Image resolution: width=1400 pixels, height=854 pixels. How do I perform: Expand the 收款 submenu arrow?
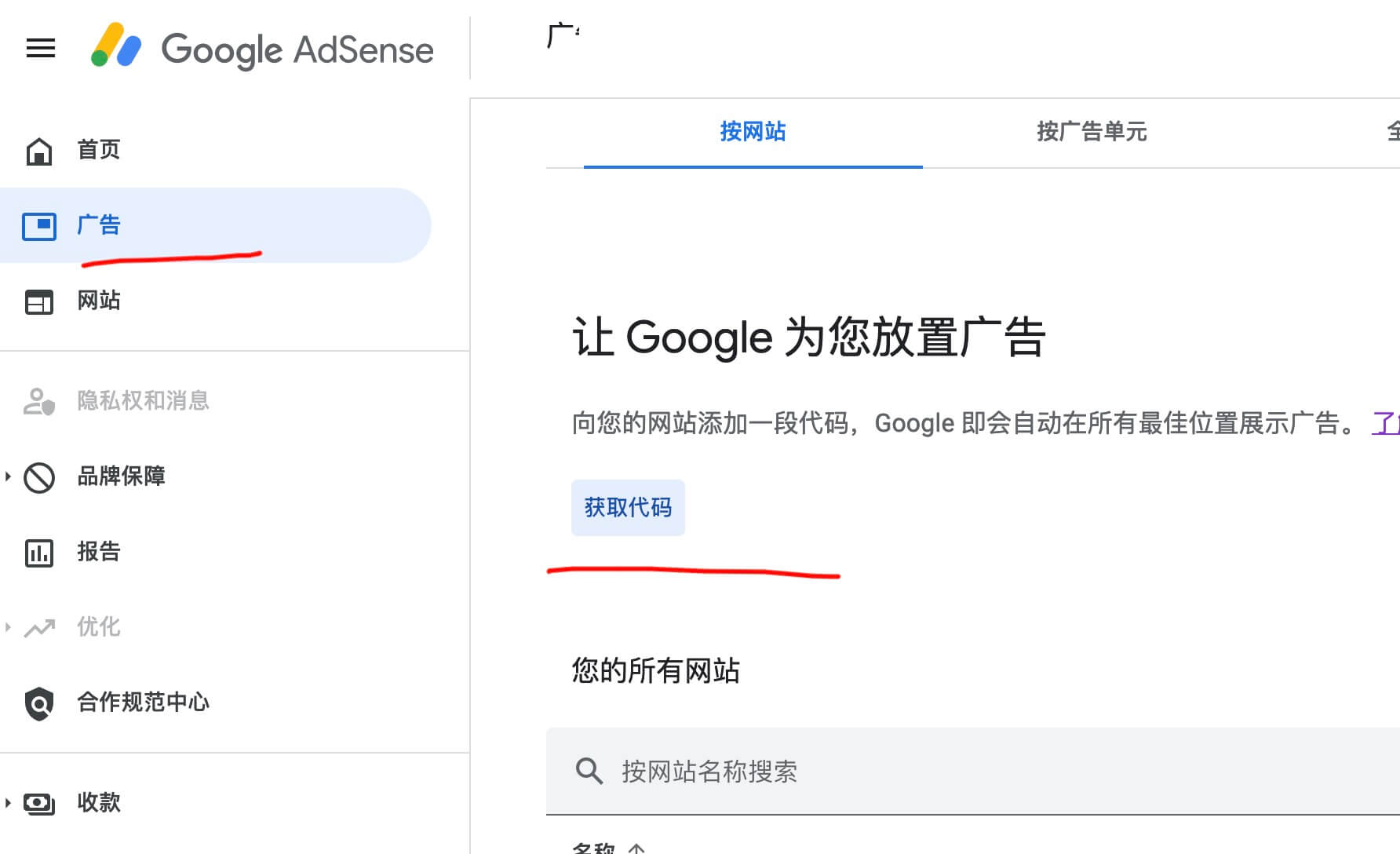pyautogui.click(x=8, y=803)
